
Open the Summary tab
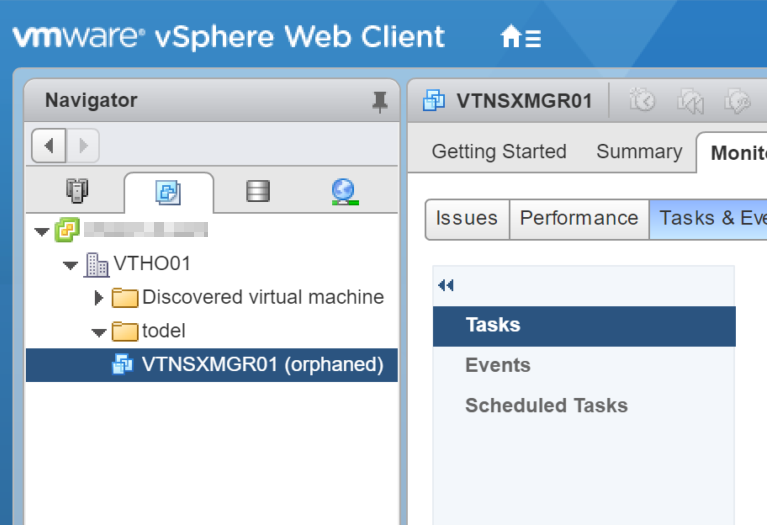tap(639, 152)
